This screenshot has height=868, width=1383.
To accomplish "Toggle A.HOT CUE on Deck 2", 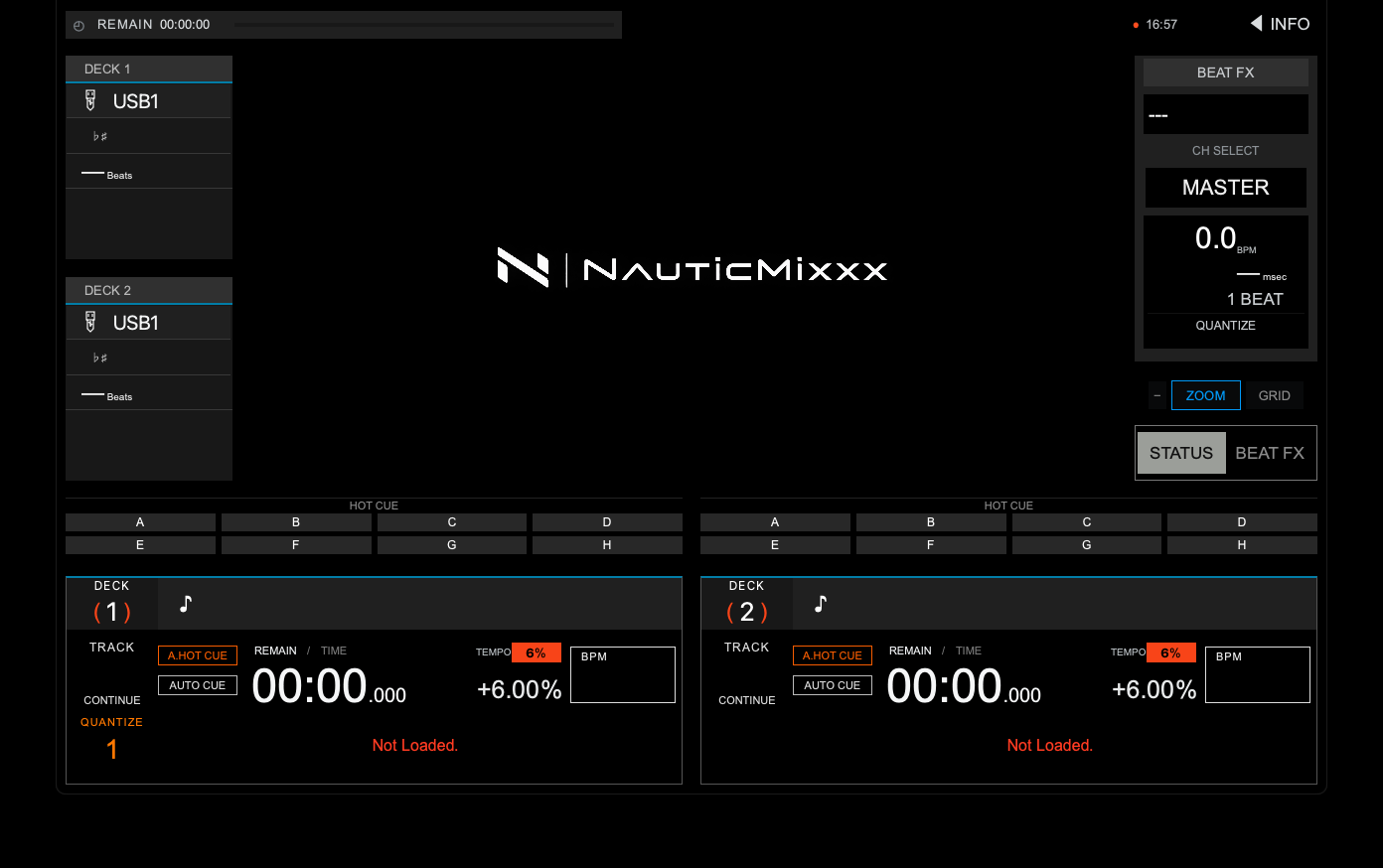I will pos(833,655).
